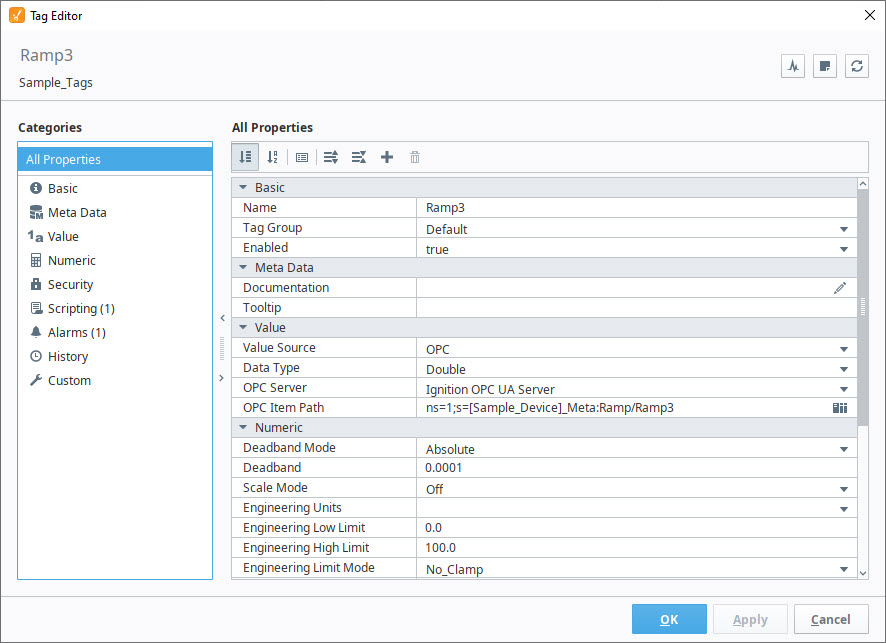Screen dimensions: 886x643
Task: Select the Value category label
Action: 63,236
